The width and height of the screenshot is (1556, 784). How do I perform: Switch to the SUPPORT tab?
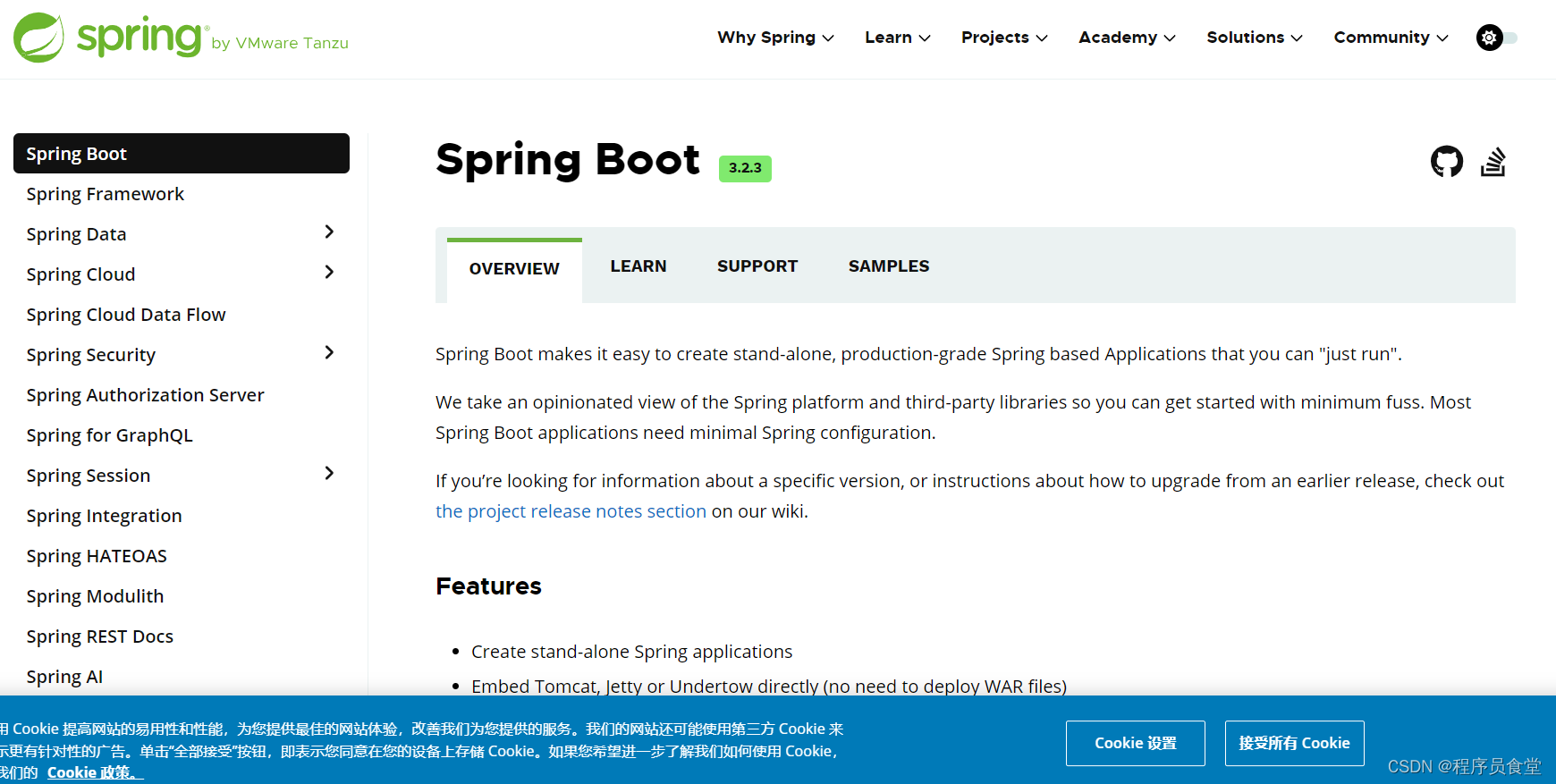(757, 266)
